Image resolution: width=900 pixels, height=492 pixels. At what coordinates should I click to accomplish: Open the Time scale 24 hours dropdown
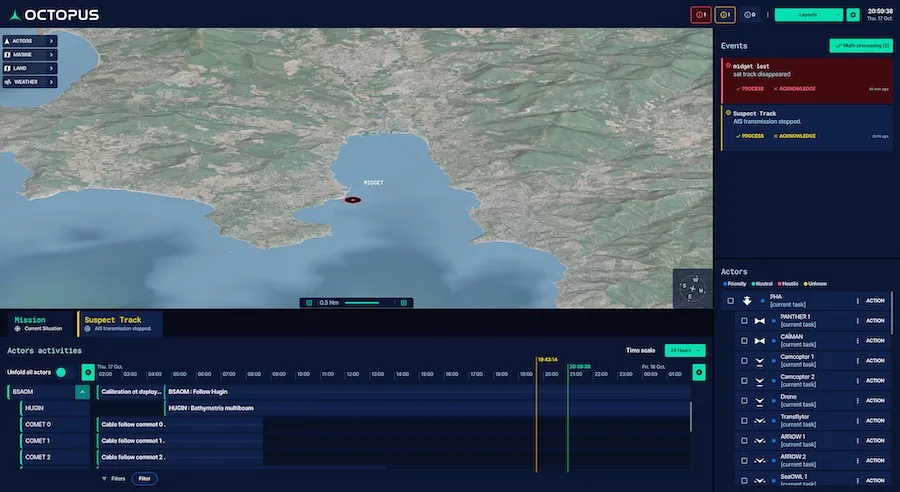685,350
